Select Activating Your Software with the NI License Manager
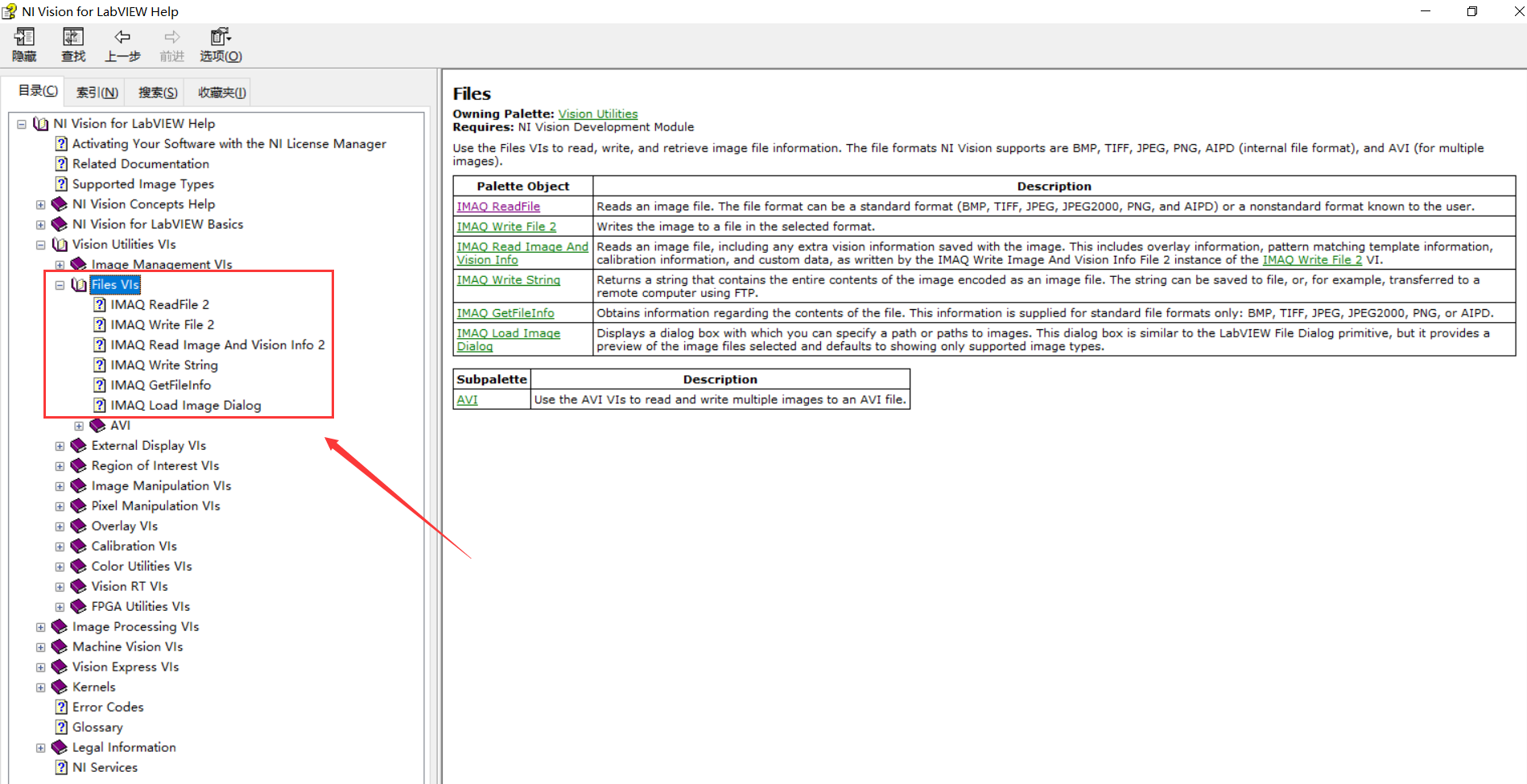 pyautogui.click(x=229, y=144)
